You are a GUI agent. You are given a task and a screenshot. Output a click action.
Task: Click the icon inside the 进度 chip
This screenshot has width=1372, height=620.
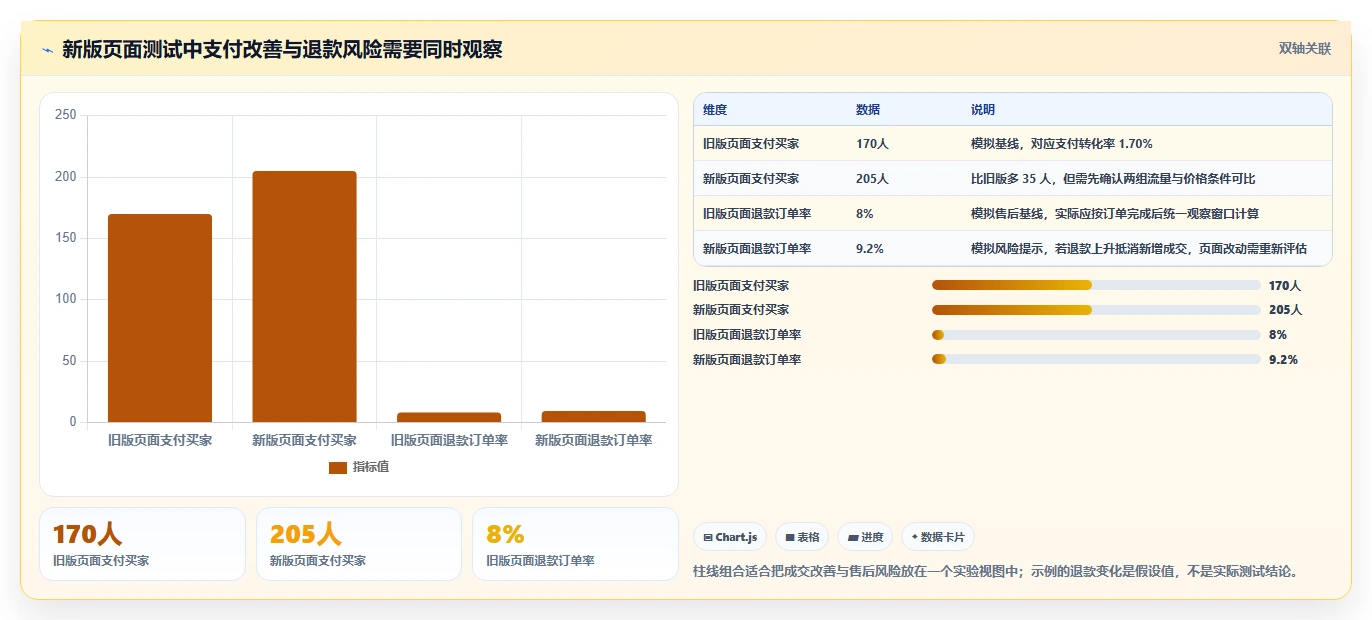point(853,538)
